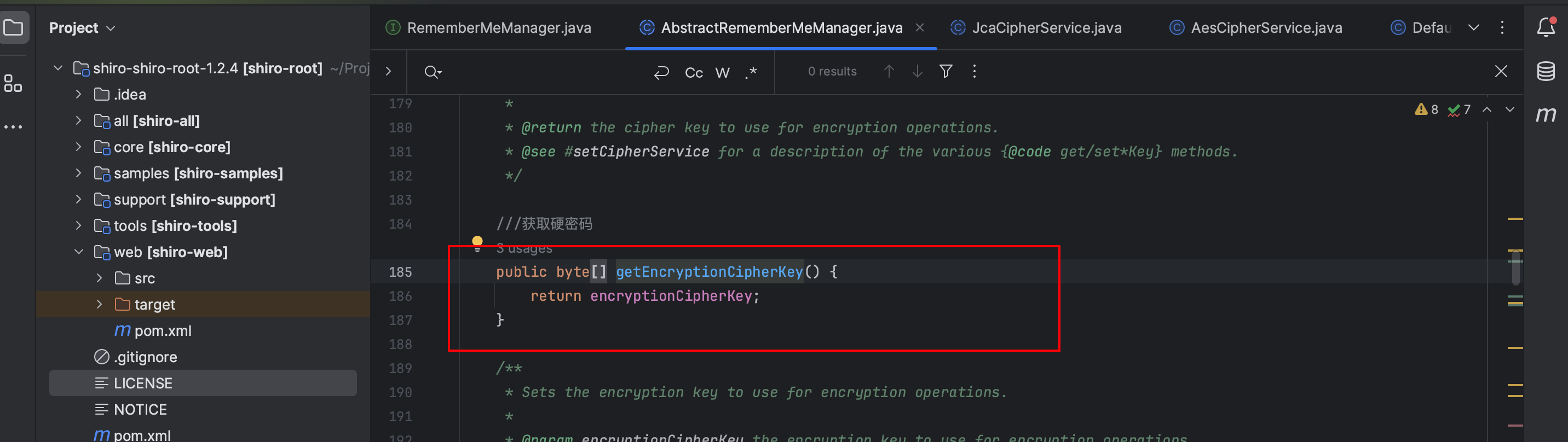Select the .gitignore file
The height and width of the screenshot is (442, 1568).
coord(146,357)
